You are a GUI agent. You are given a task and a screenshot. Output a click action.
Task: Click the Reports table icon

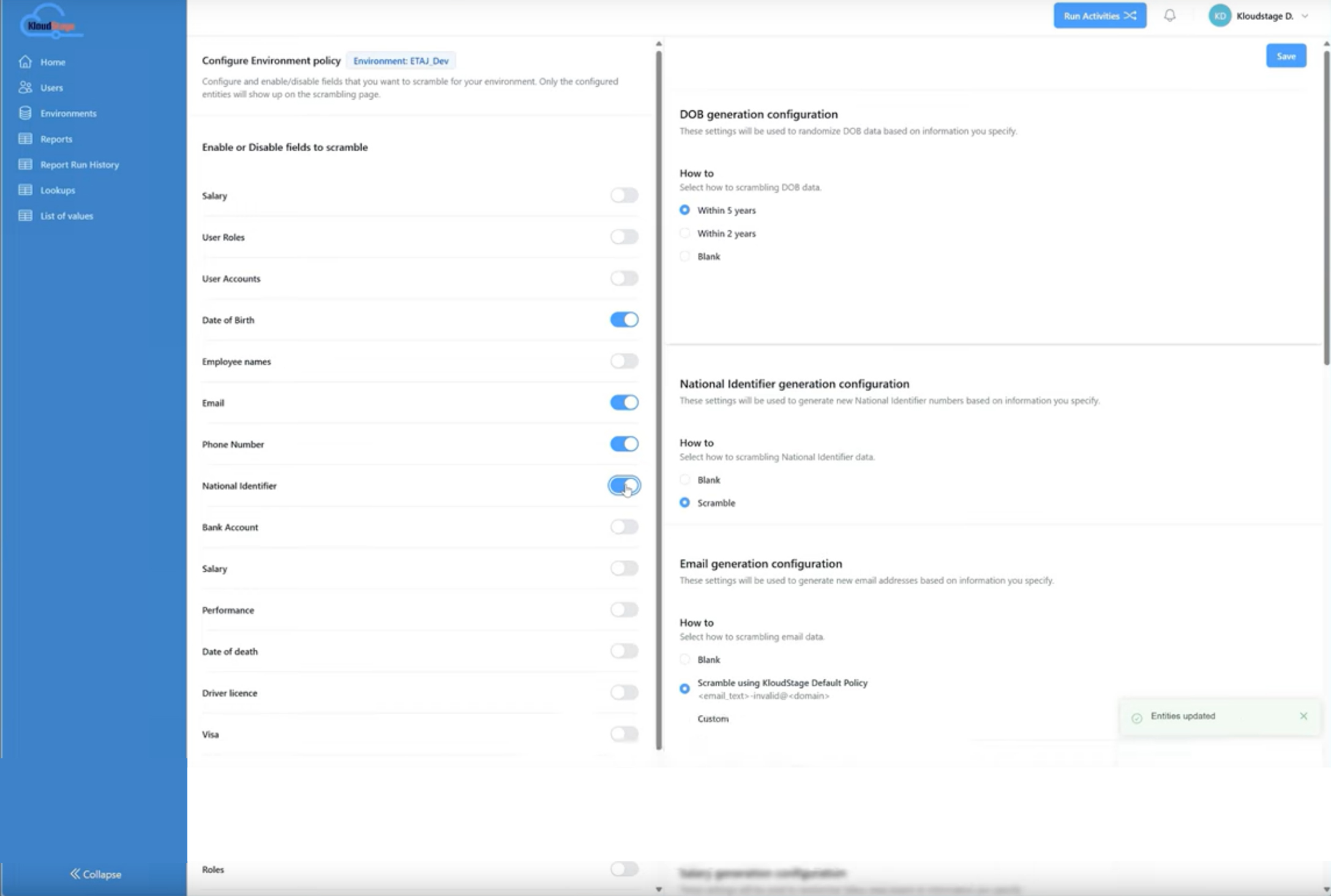point(25,139)
